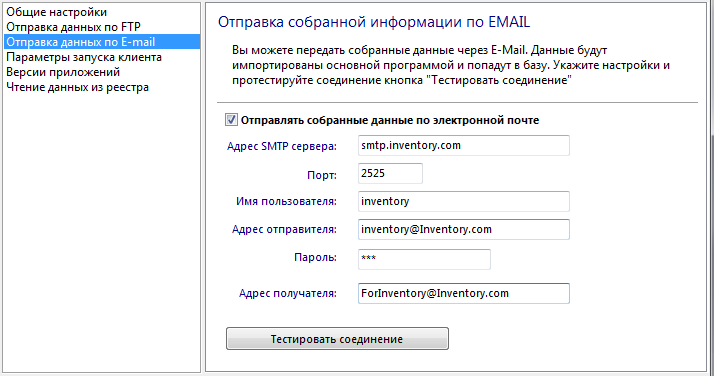Viewport: 714px width, 376px height.
Task: Click the Адрес получателя label
Action: click(288, 294)
